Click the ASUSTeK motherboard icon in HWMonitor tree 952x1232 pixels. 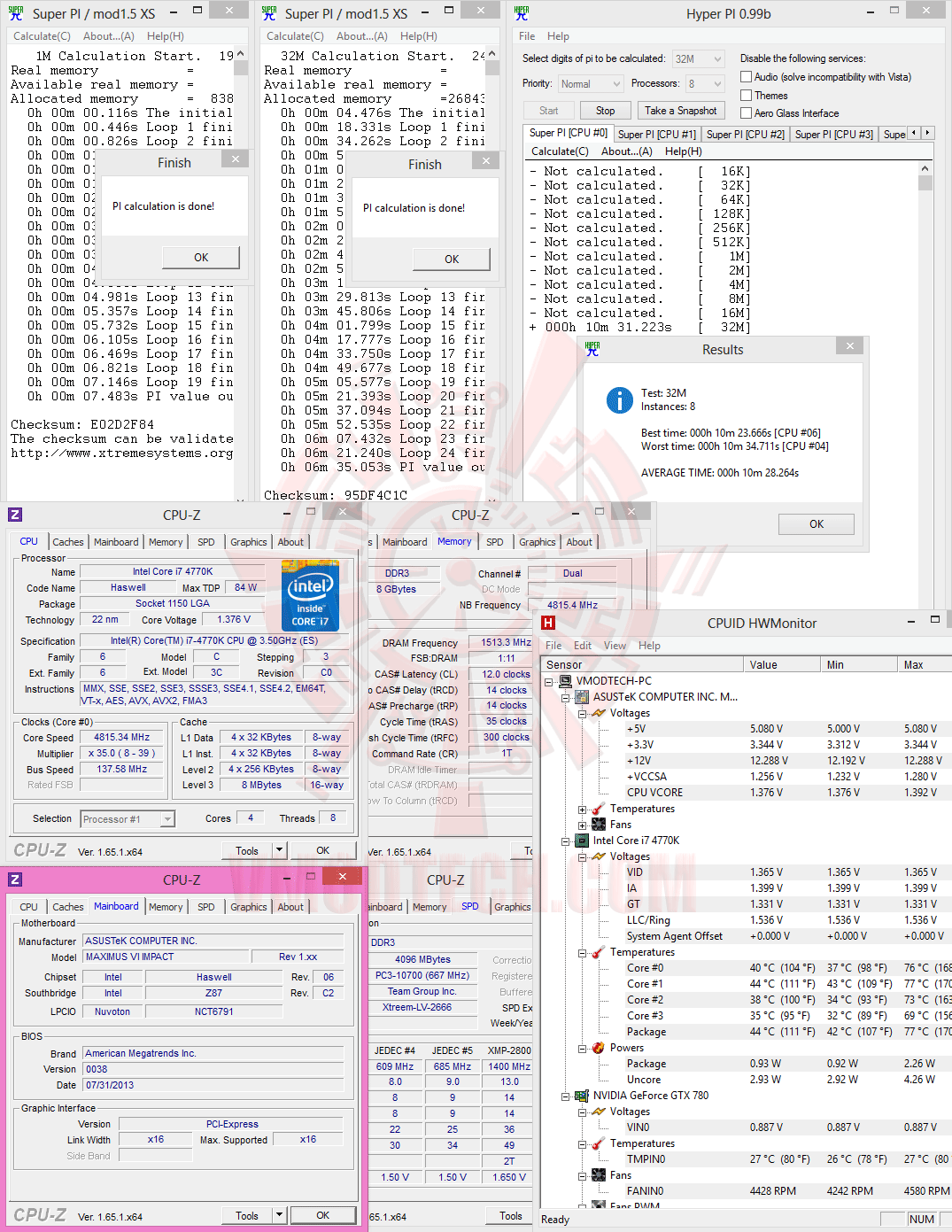(x=582, y=697)
